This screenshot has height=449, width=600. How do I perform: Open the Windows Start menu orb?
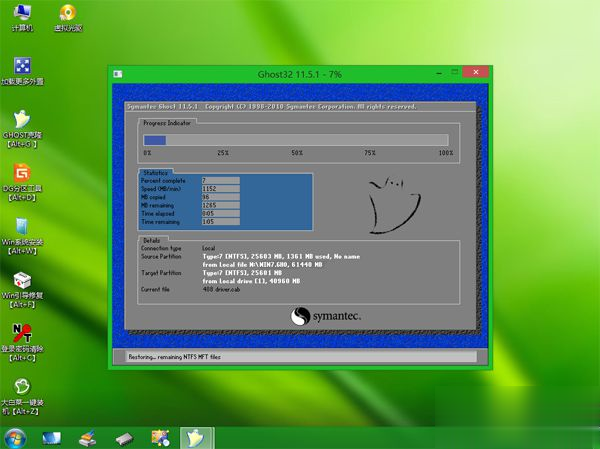[x=15, y=437]
